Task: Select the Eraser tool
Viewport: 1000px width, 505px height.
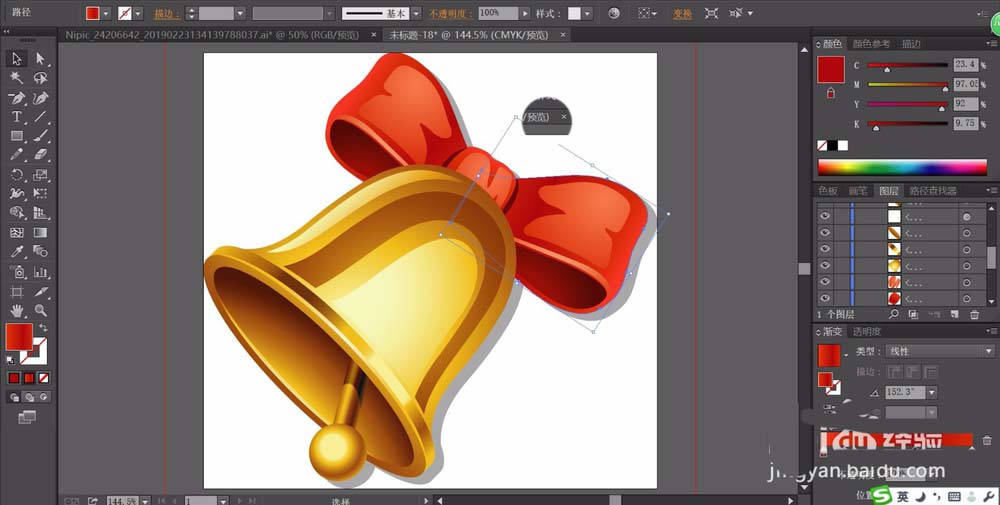Action: click(x=41, y=155)
